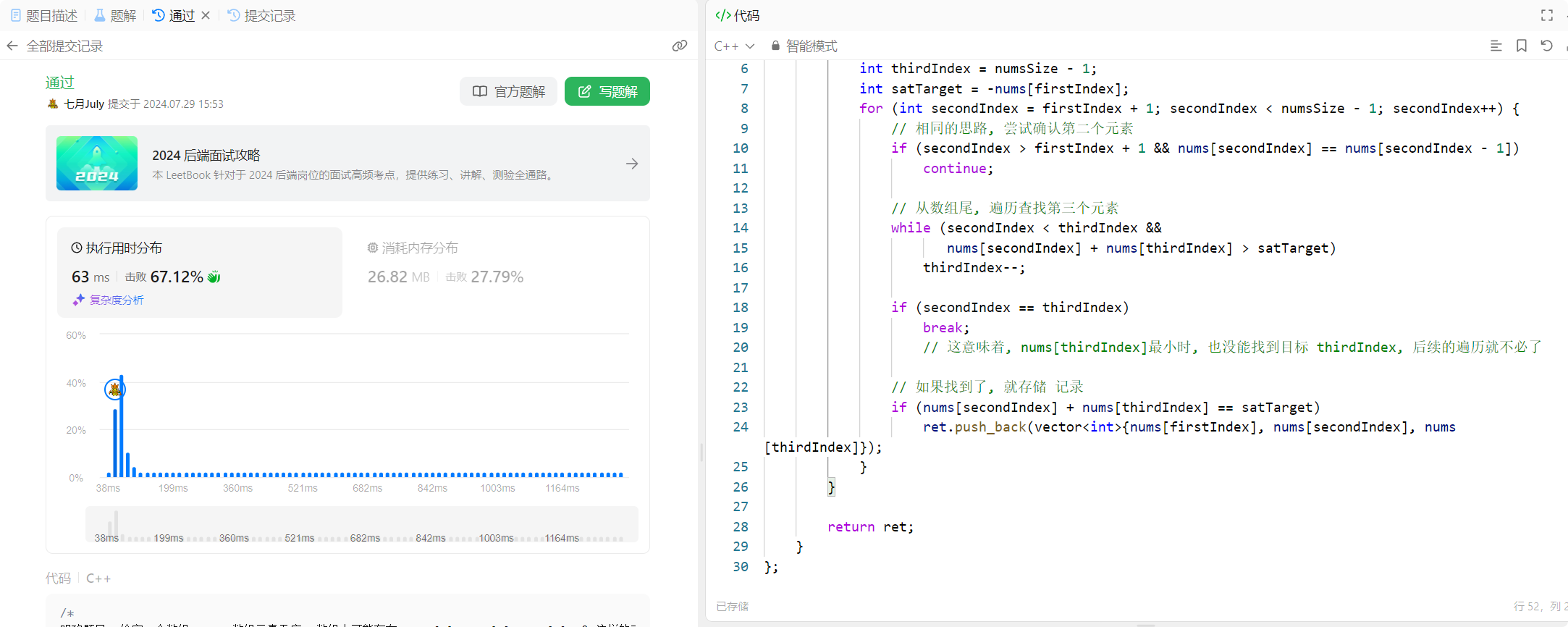Viewport: 1568px width, 627px height.
Task: Click the format code icon
Action: (1496, 46)
